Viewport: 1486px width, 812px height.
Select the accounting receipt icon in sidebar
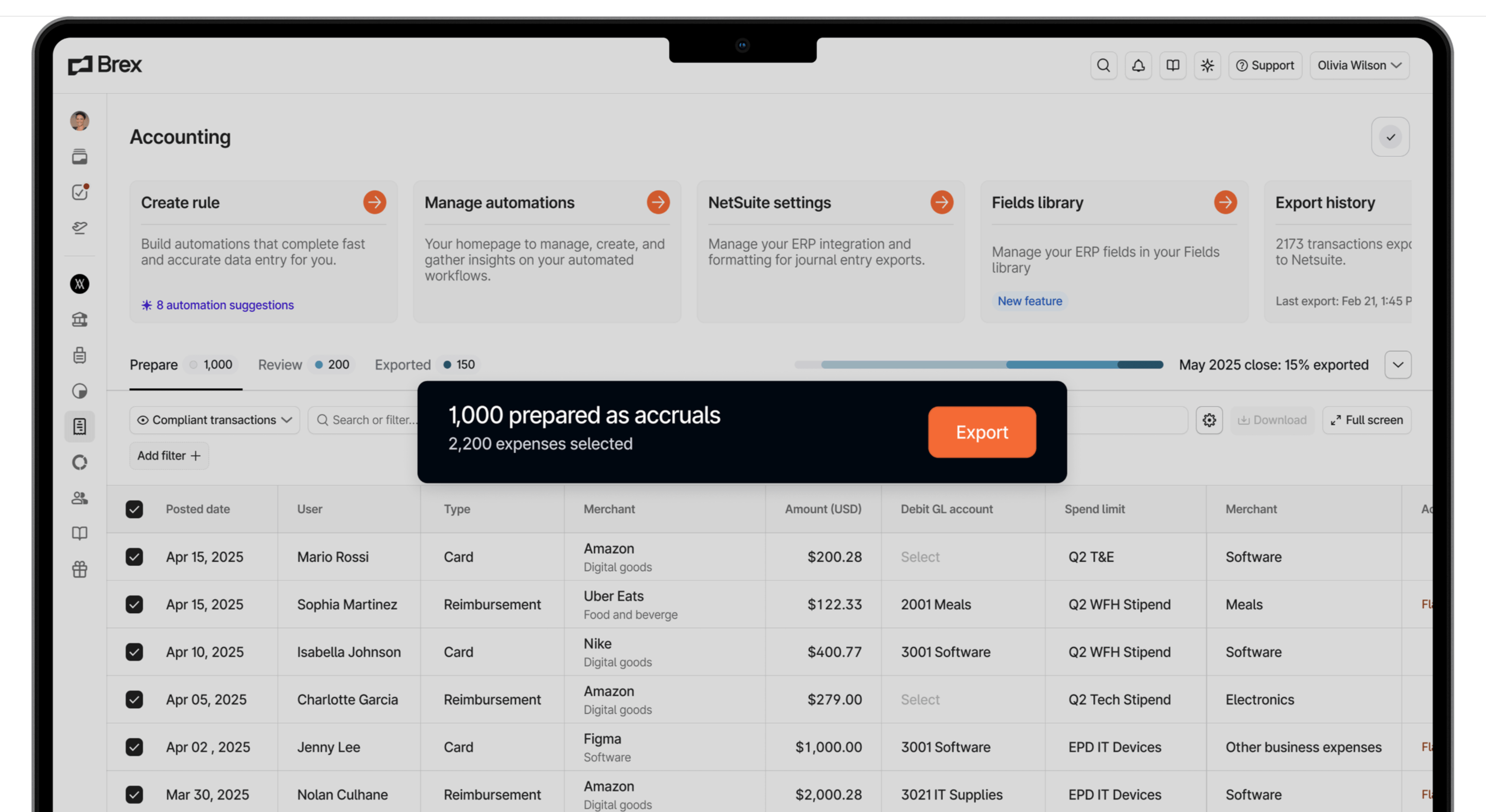[80, 426]
